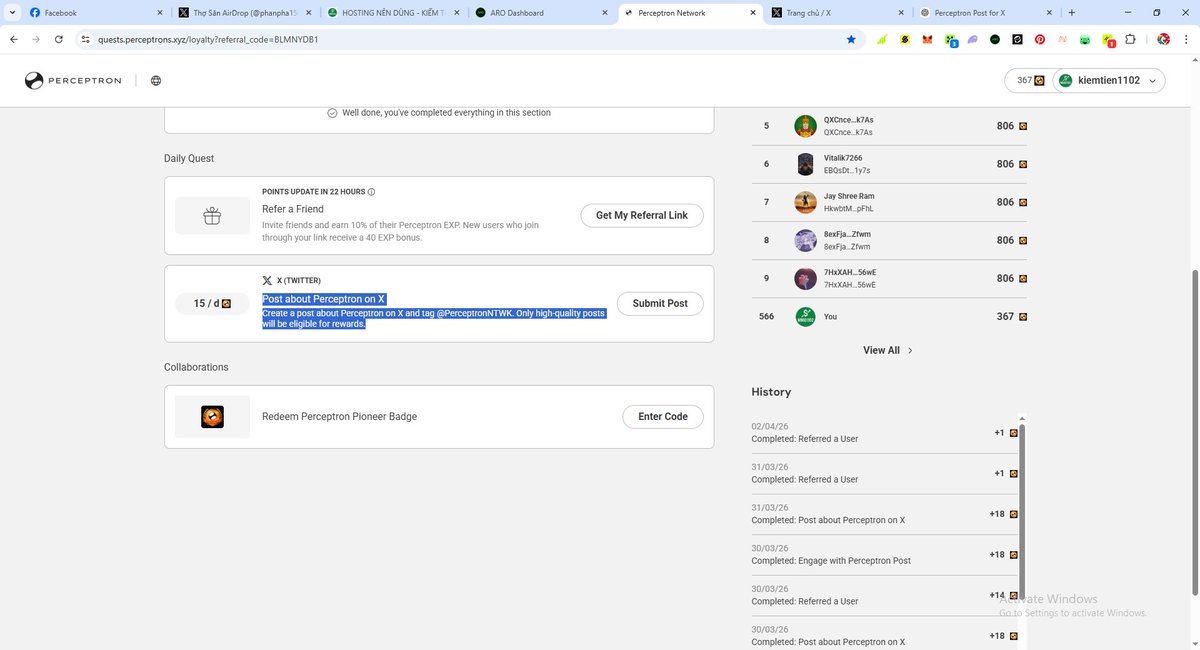
Task: Open the language globe selector
Action: pyautogui.click(x=156, y=81)
